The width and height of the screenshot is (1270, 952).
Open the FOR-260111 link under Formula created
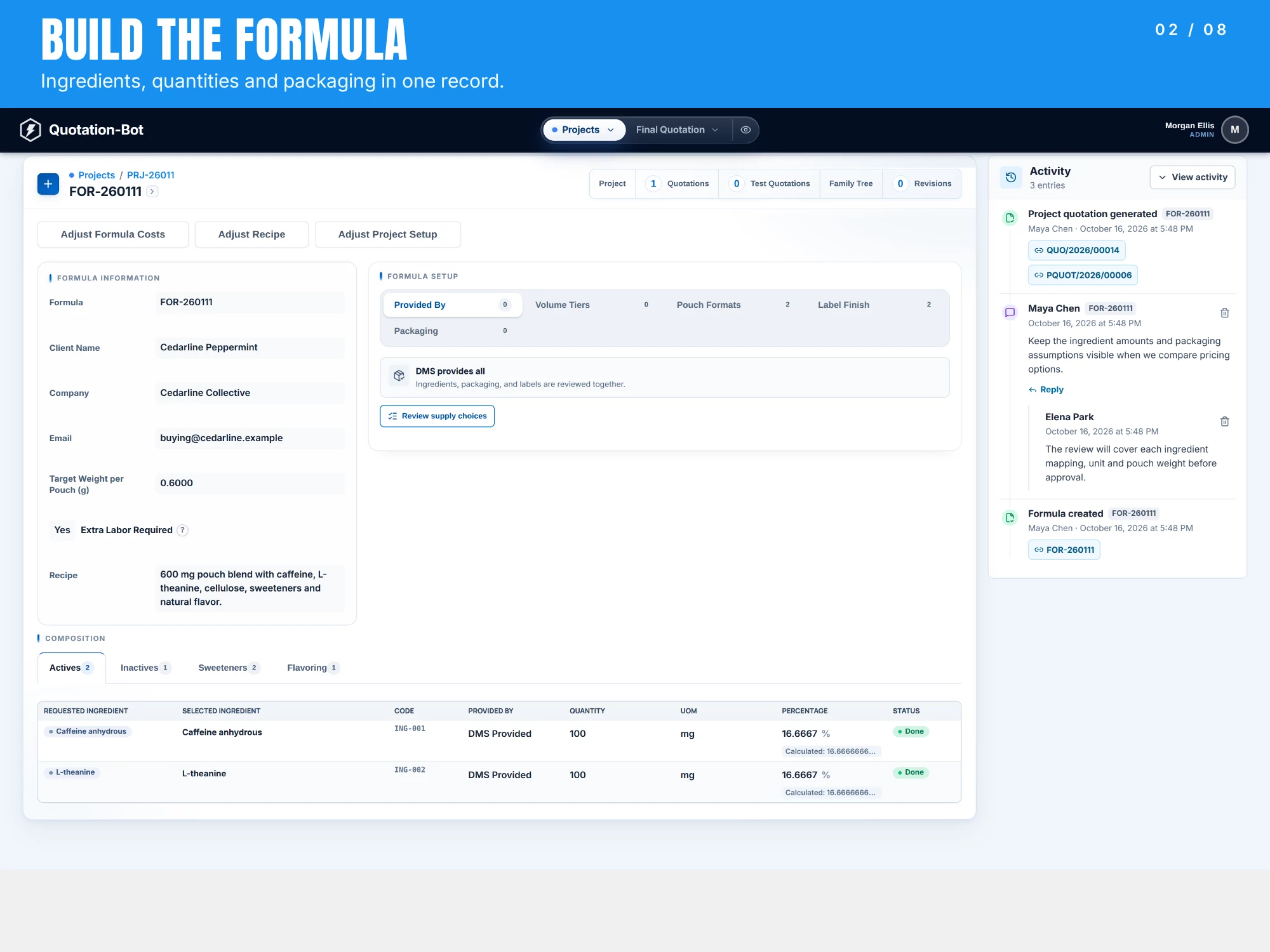coord(1064,550)
